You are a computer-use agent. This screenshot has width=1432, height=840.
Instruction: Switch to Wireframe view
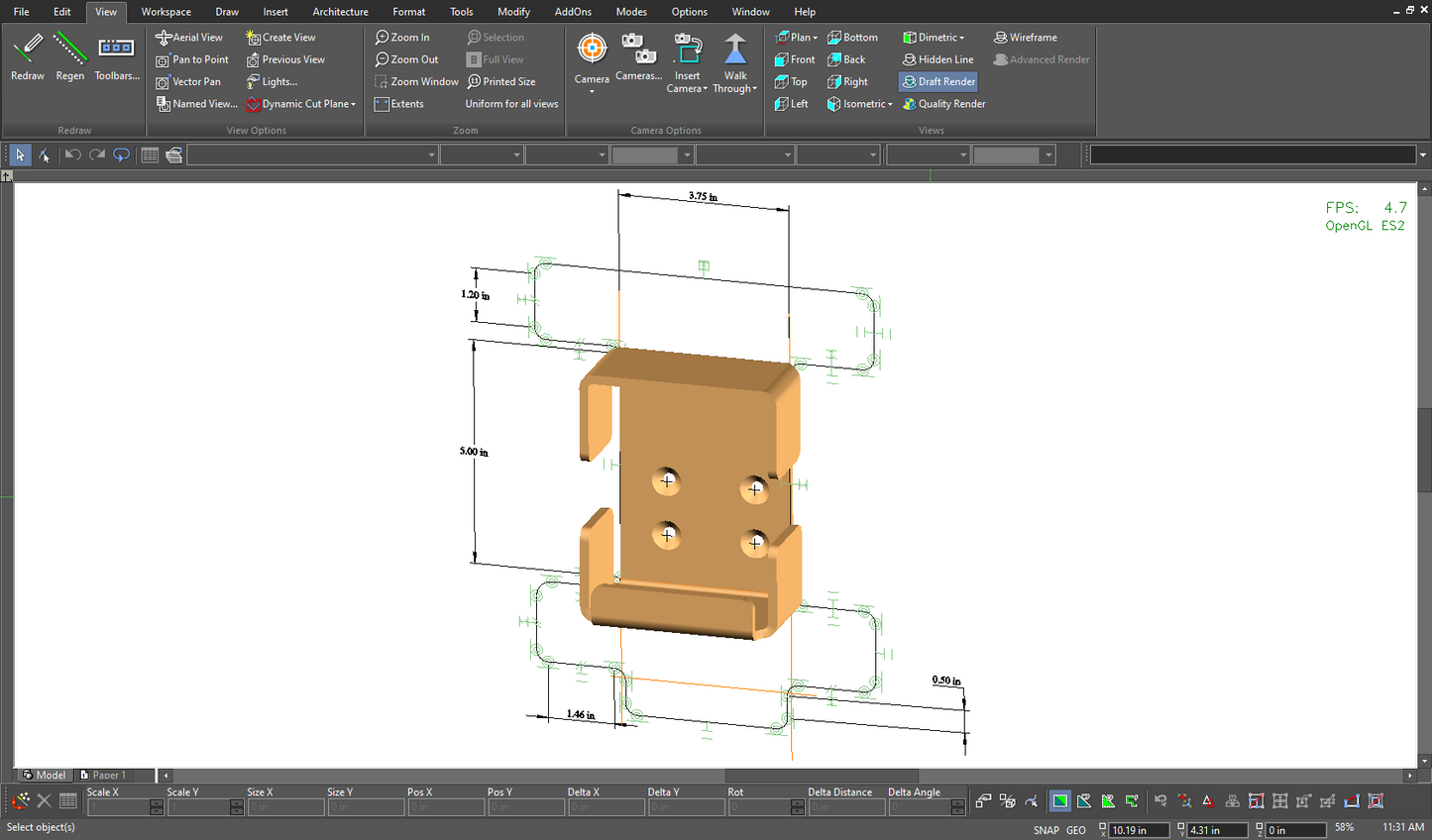pos(1026,37)
